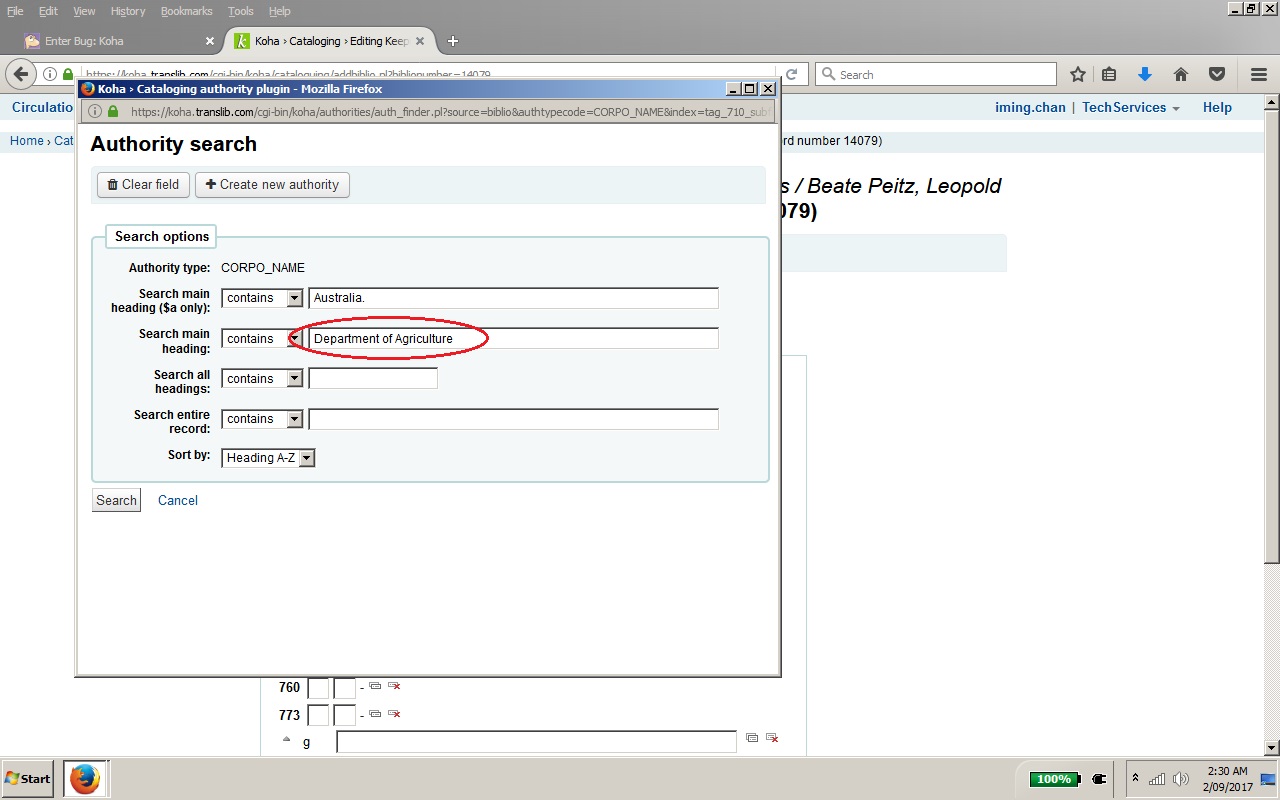Image resolution: width=1280 pixels, height=800 pixels.
Task: Click the bookmark star icon in Firefox toolbar
Action: point(1077,74)
